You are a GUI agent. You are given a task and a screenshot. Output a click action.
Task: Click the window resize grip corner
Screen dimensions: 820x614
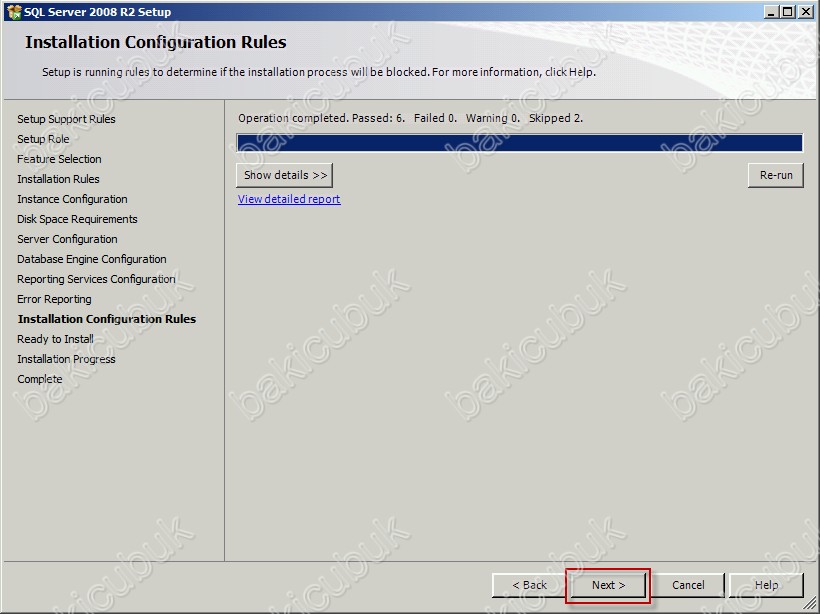[x=810, y=604]
